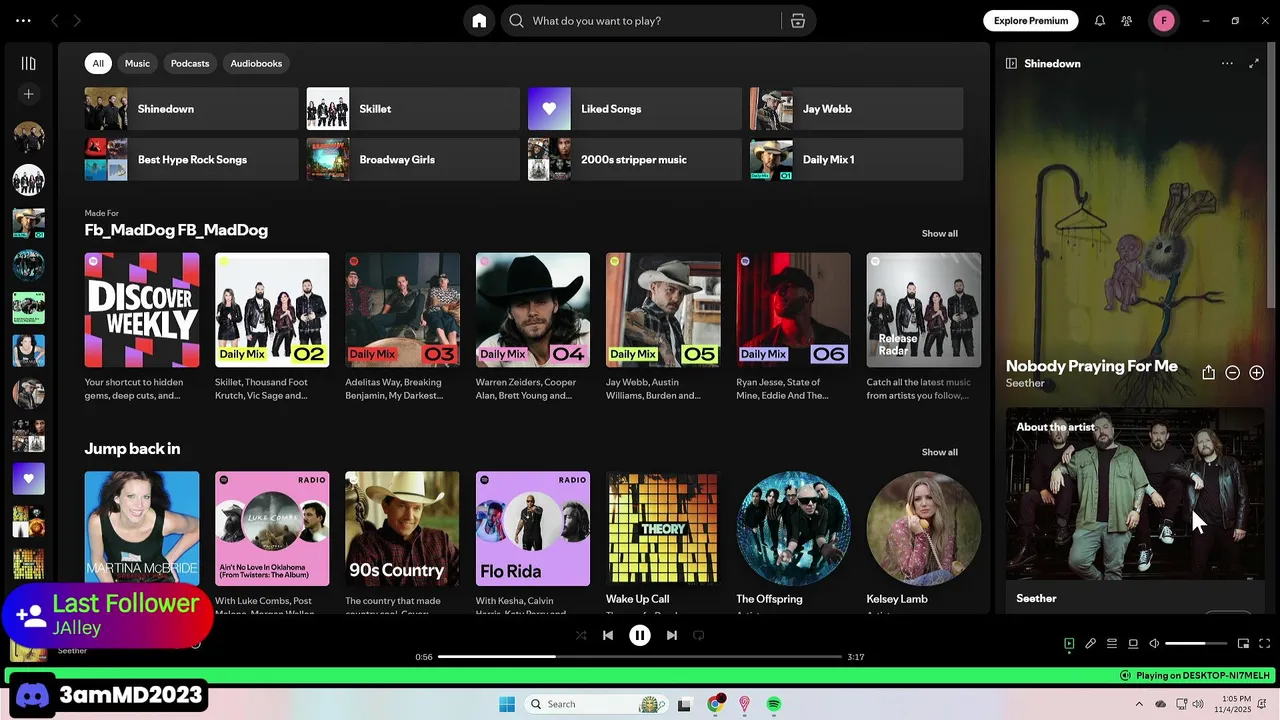This screenshot has width=1280, height=720.
Task: Pause the current song
Action: [x=640, y=635]
